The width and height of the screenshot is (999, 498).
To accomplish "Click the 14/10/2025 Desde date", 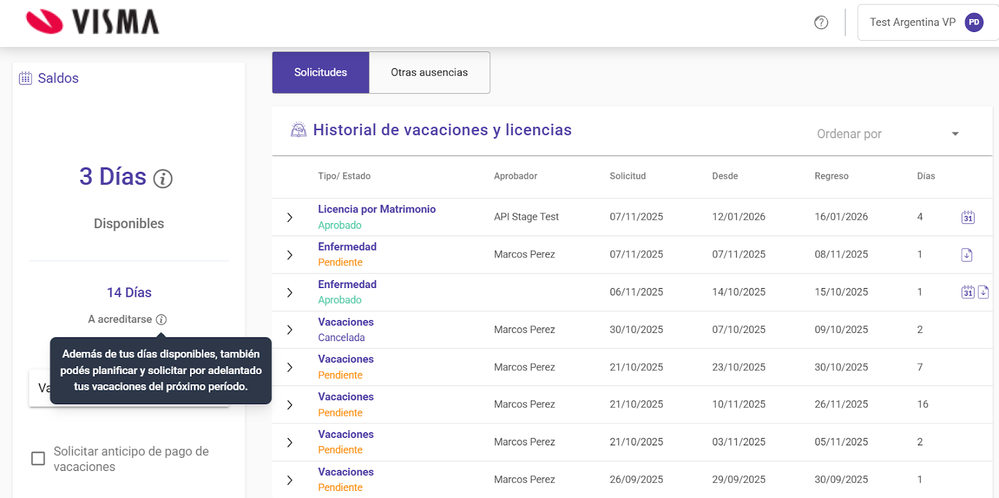I will (738, 292).
